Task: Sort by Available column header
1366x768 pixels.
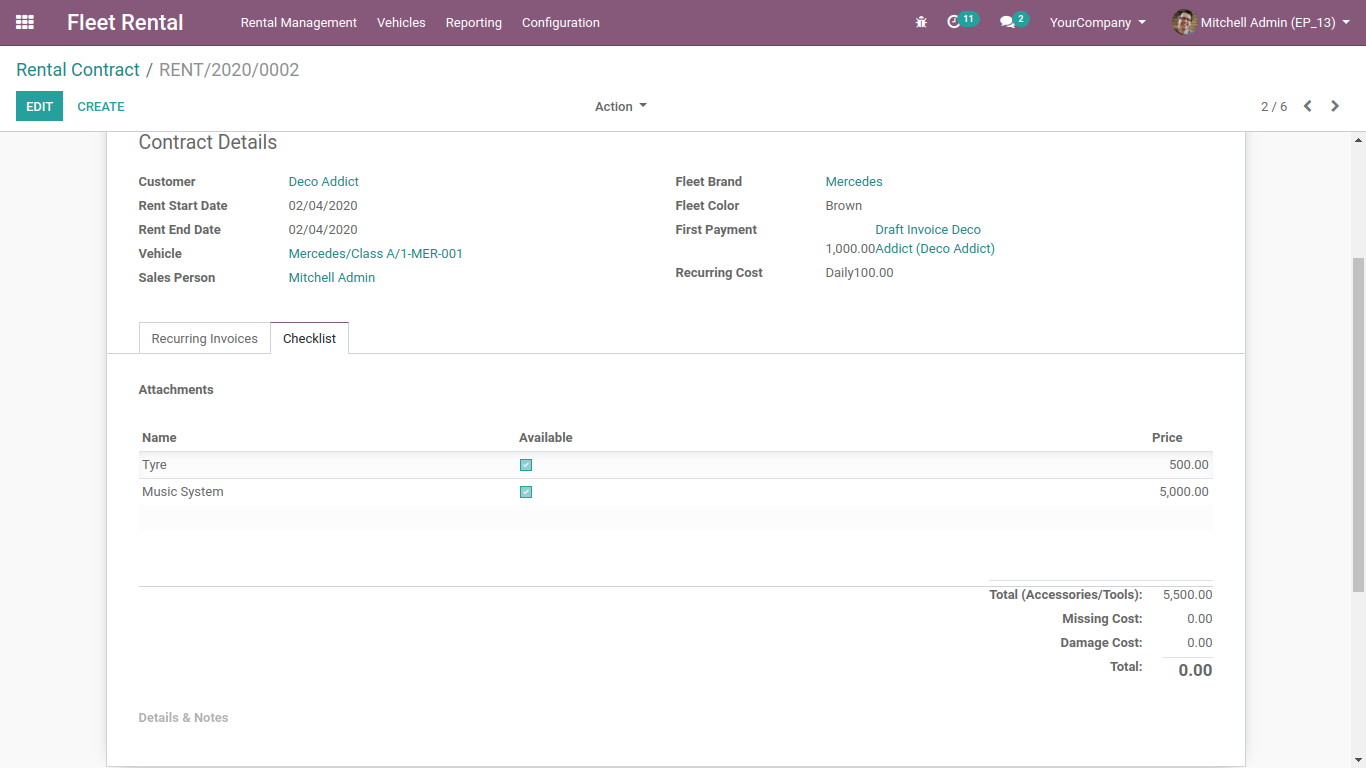Action: tap(546, 438)
